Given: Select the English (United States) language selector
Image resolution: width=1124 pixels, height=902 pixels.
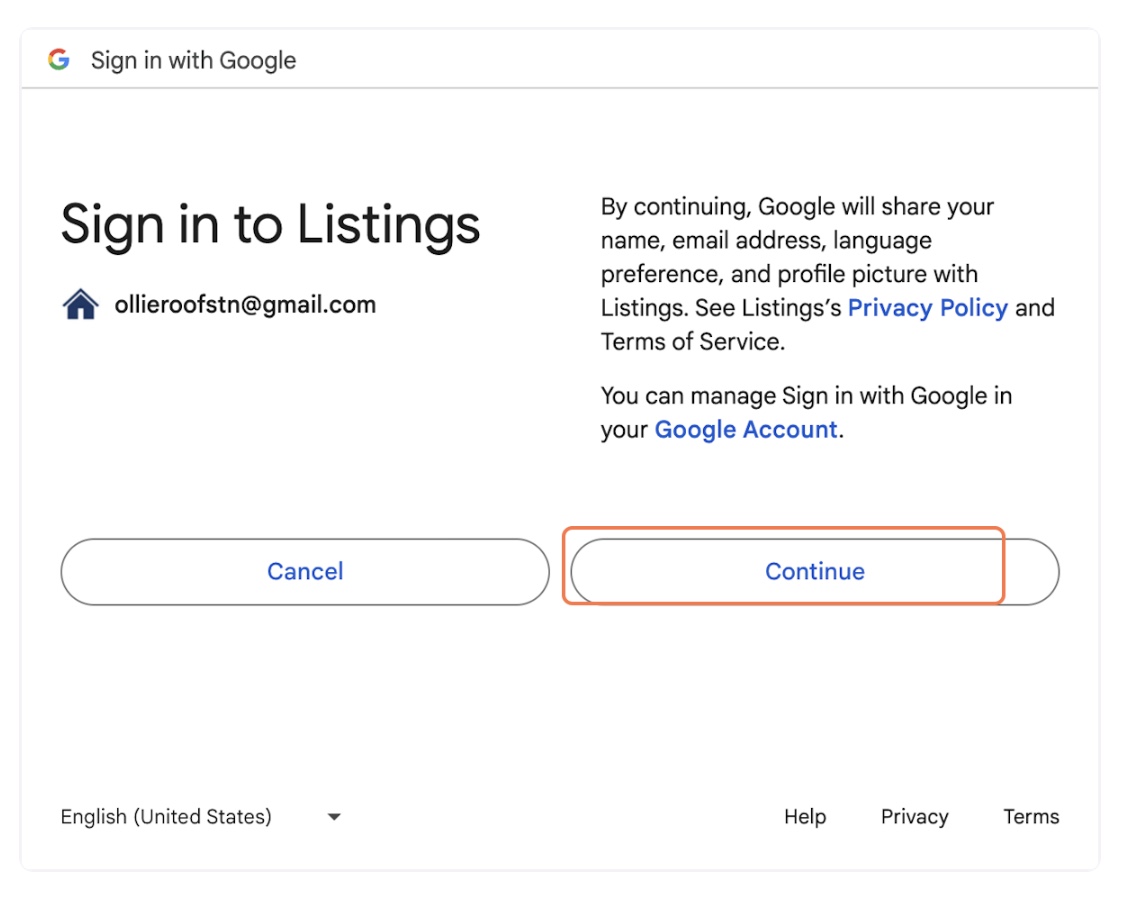Looking at the screenshot, I should [201, 817].
